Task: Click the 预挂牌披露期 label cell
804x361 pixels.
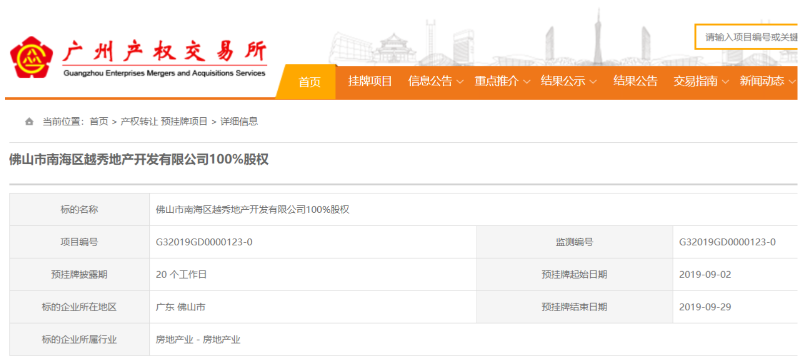Action: point(79,275)
